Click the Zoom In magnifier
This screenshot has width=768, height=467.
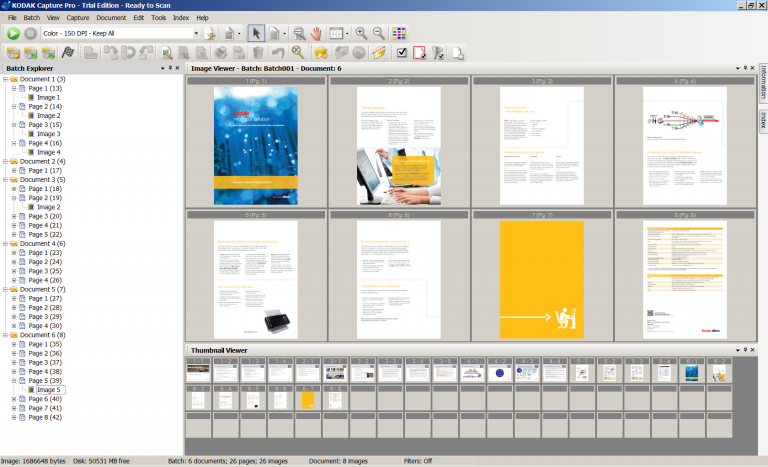361,33
